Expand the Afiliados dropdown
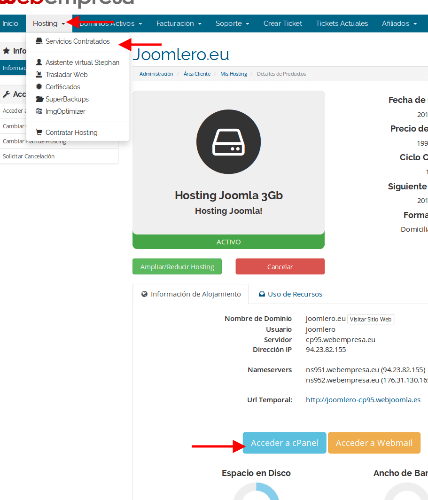This screenshot has height=500, width=428. click(x=399, y=24)
